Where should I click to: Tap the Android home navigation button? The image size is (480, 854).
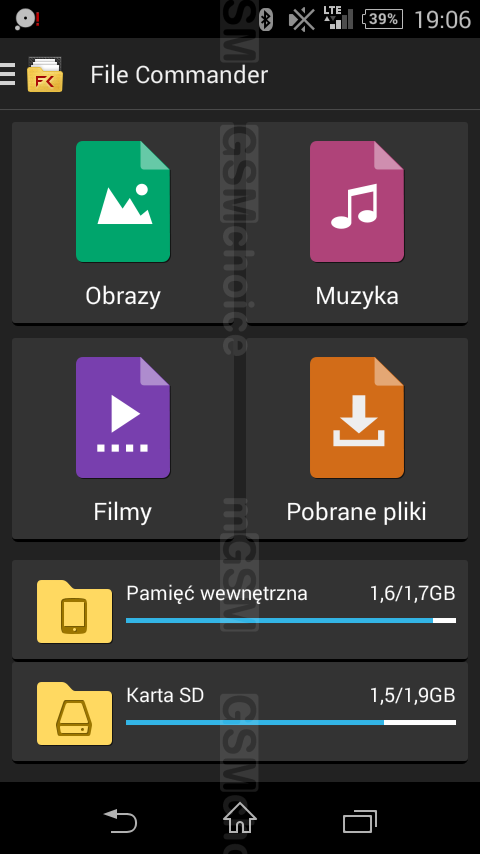tap(240, 818)
